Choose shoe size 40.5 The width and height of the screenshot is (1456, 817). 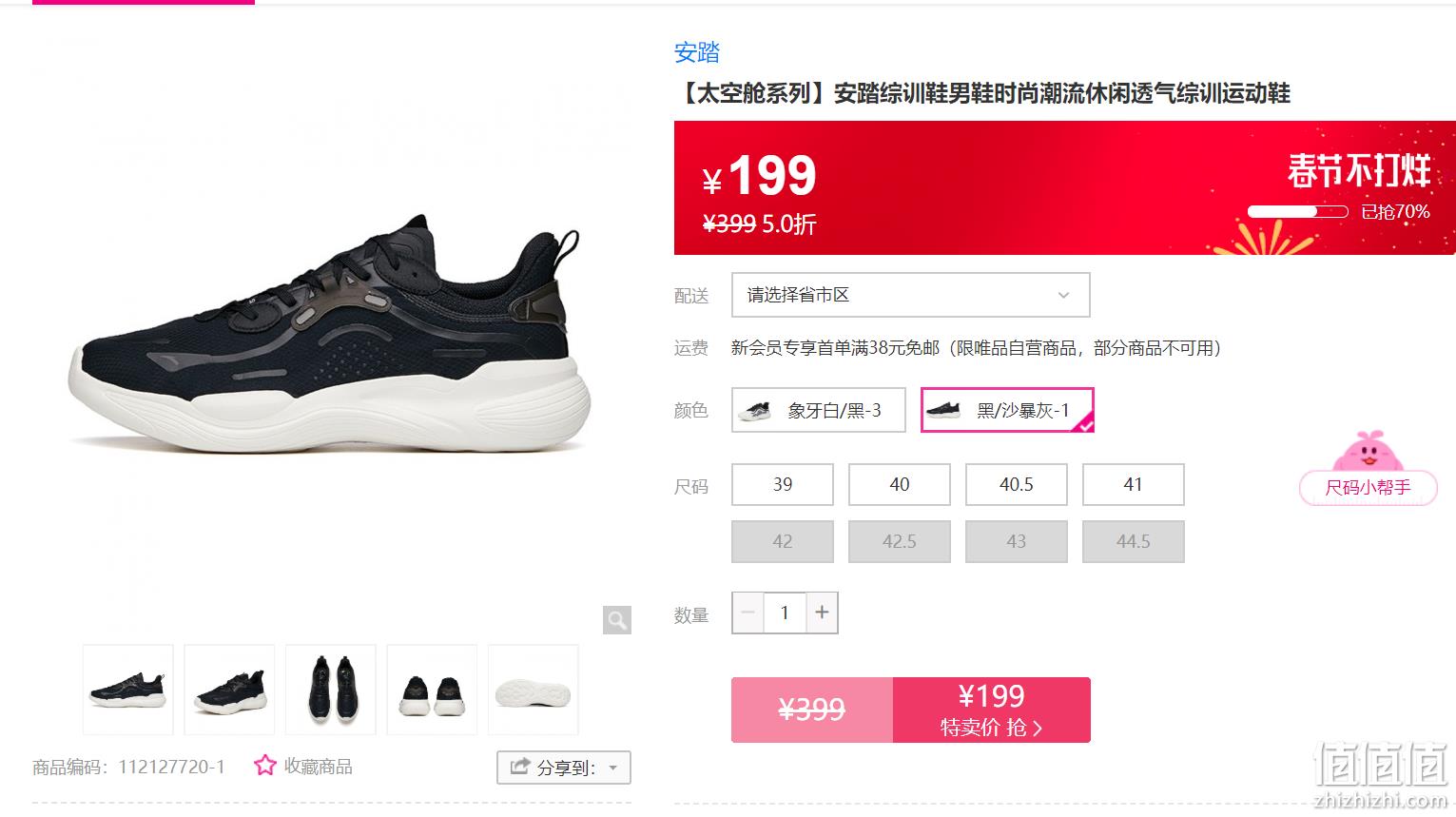tap(1017, 484)
